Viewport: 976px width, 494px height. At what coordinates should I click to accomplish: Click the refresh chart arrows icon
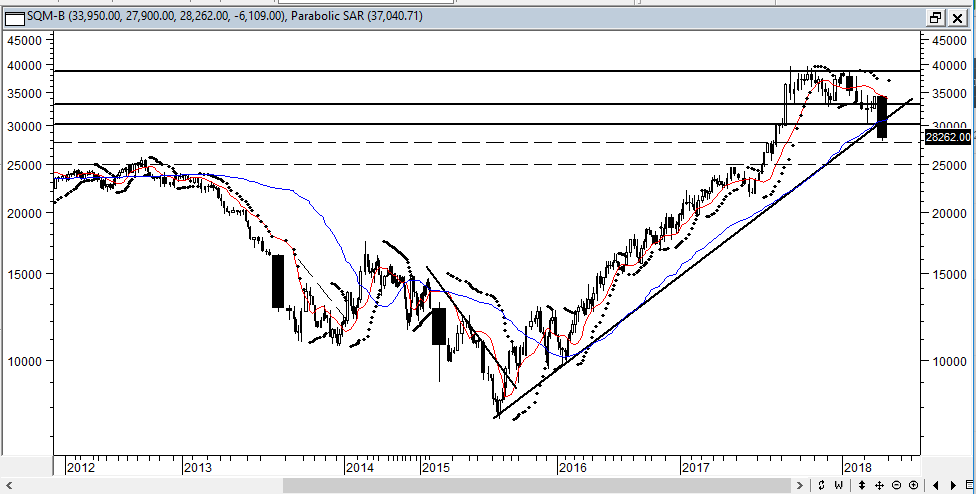[x=822, y=485]
